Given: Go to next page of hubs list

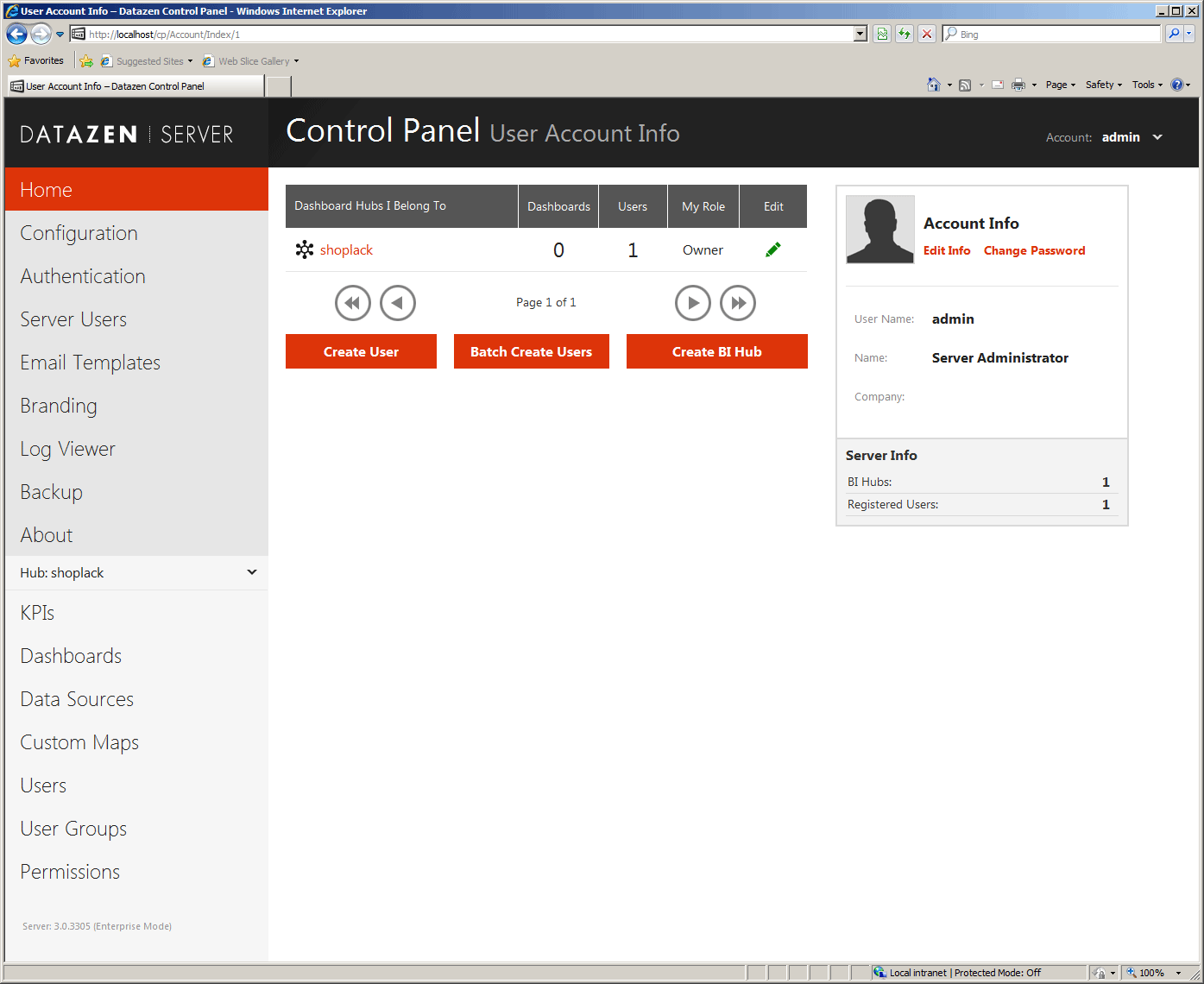Looking at the screenshot, I should click(693, 303).
